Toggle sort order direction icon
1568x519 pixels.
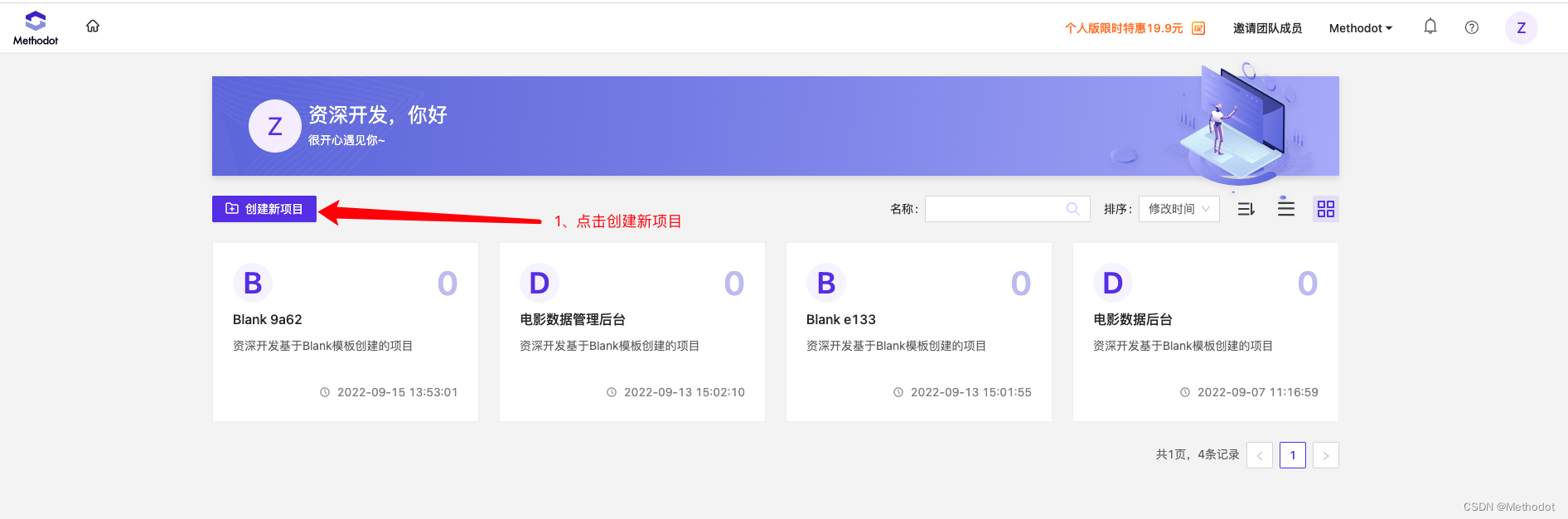1246,209
